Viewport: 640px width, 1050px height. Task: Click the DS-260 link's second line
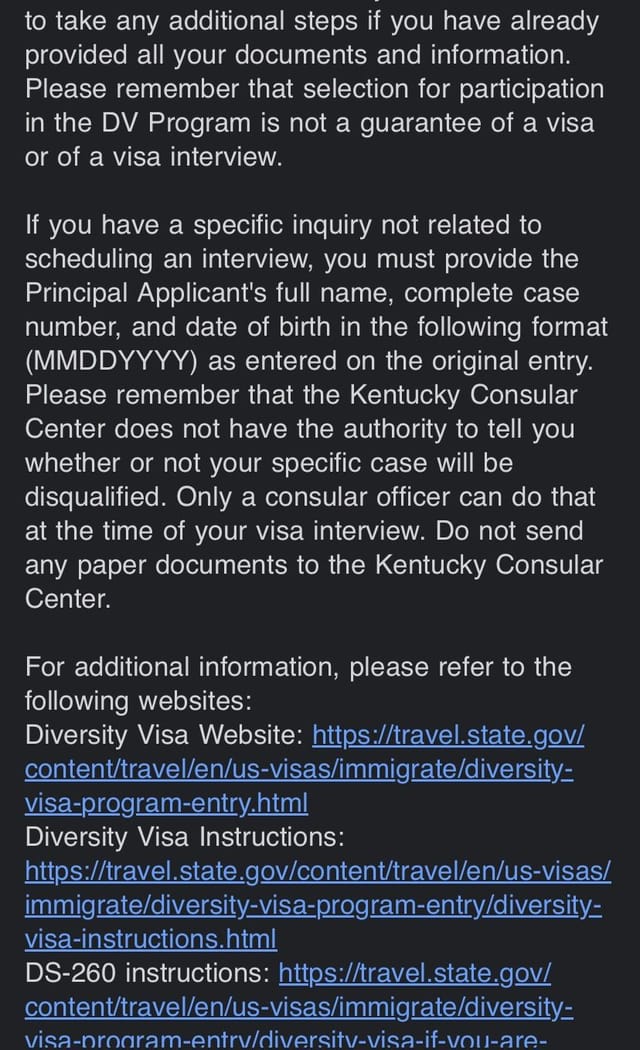click(299, 1007)
